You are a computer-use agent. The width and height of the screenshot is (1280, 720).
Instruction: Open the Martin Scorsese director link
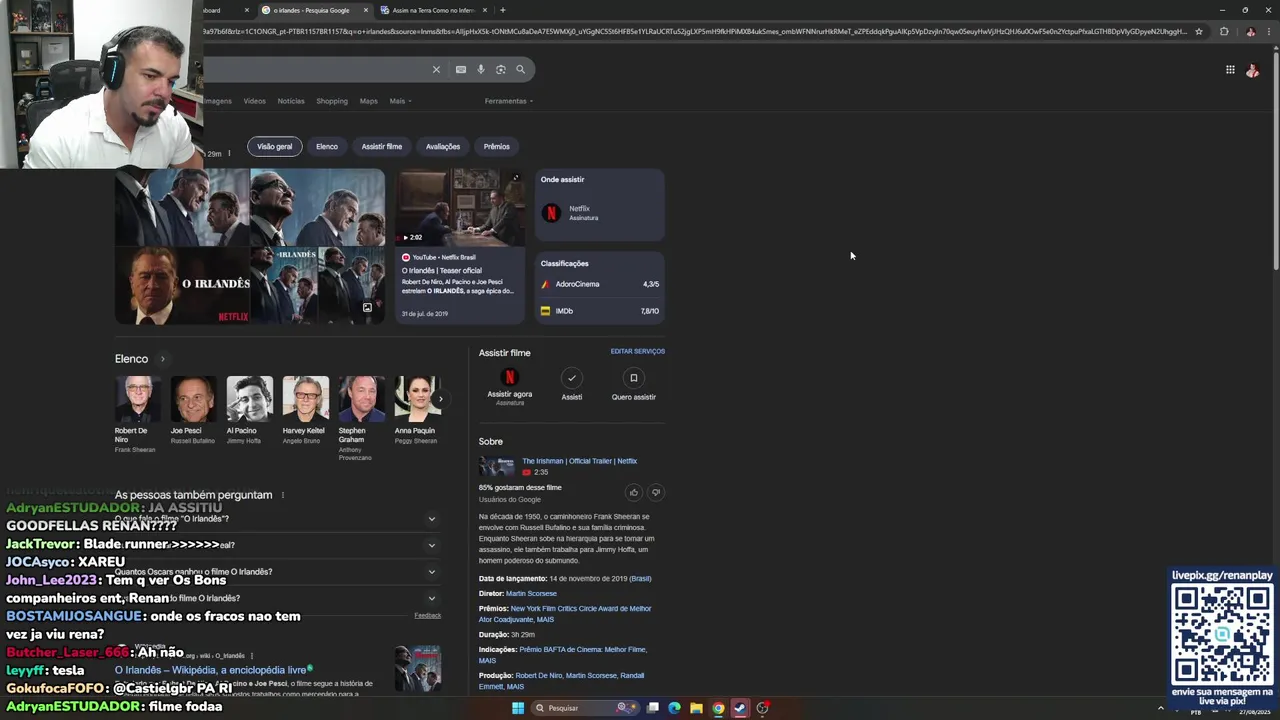(x=531, y=594)
